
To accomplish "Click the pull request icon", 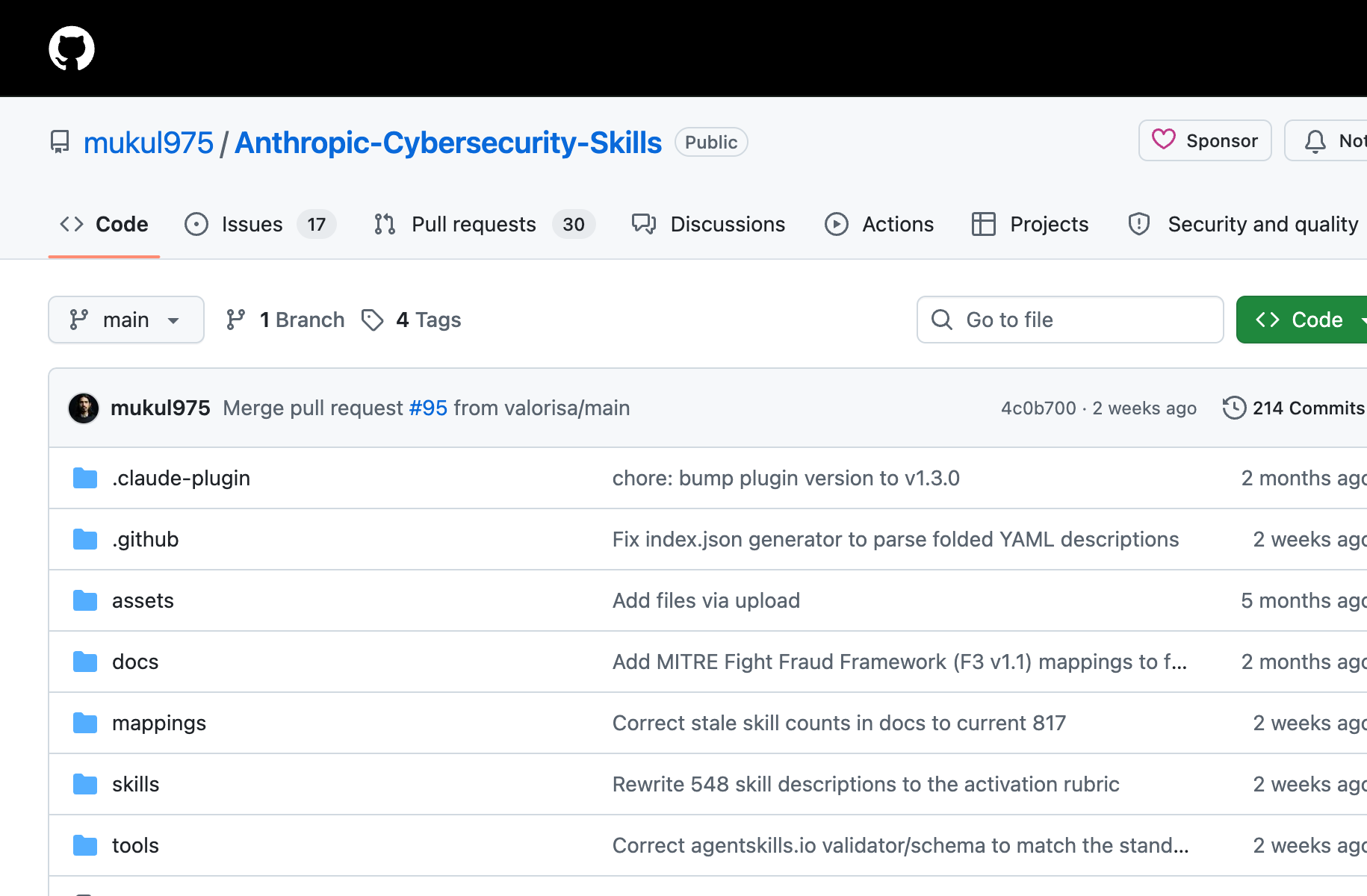I will tap(385, 224).
